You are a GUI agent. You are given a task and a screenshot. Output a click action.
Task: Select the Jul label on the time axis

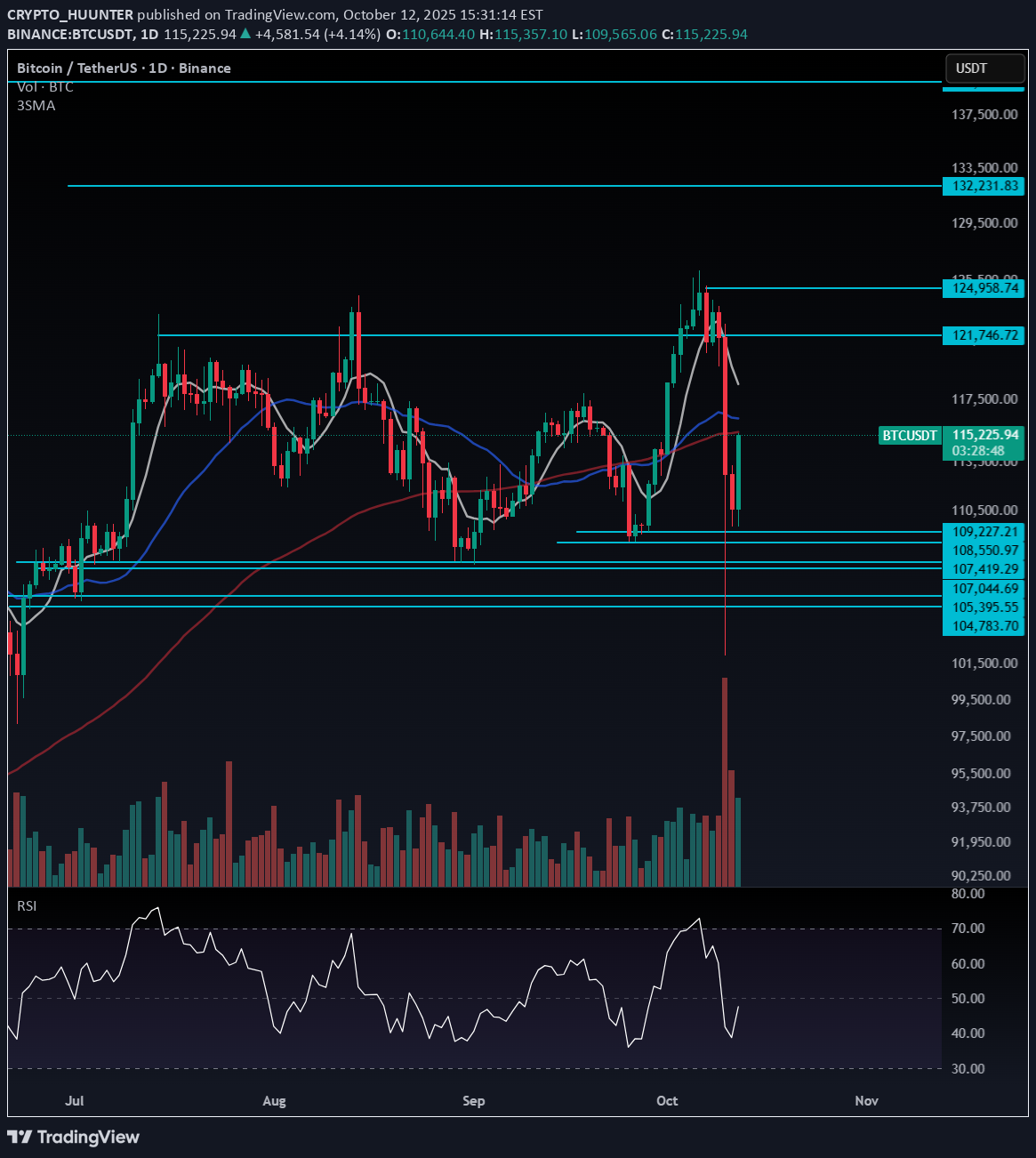(75, 1100)
